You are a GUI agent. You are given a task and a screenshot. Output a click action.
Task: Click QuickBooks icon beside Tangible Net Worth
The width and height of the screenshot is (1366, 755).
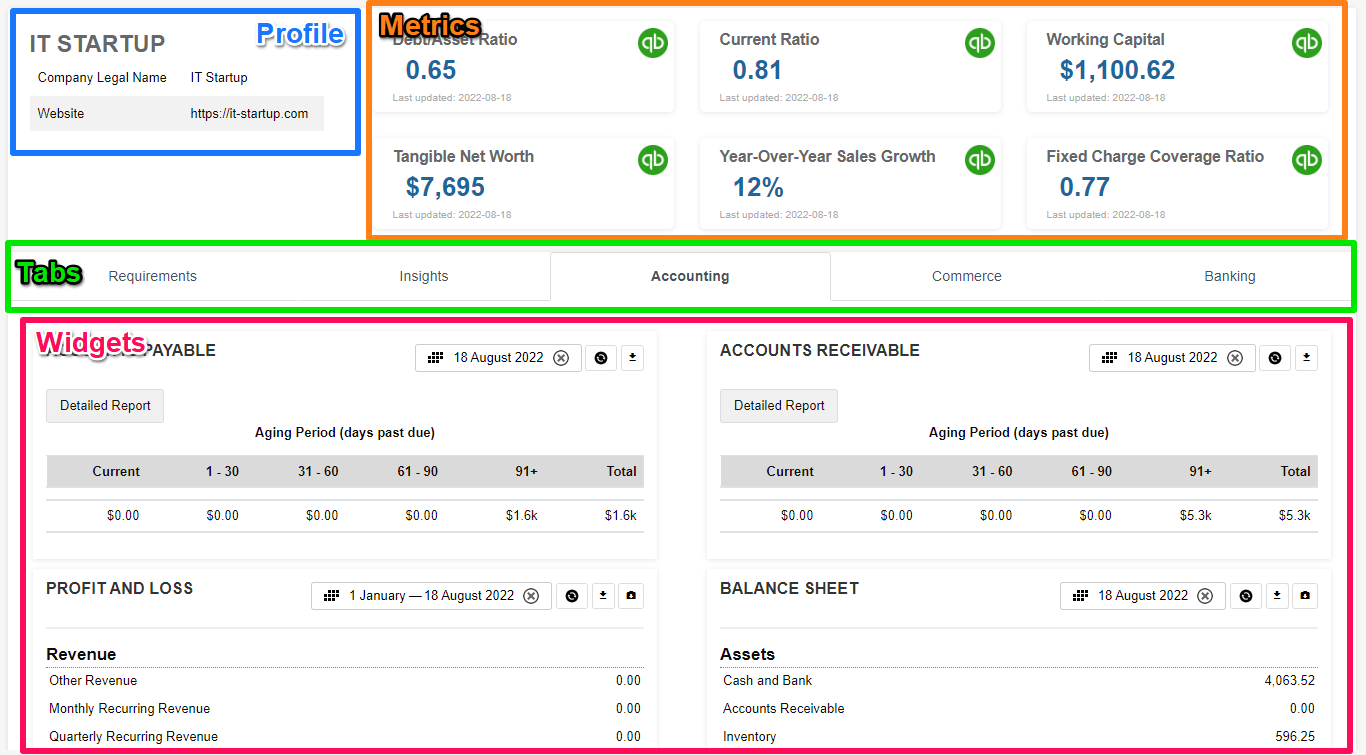point(653,160)
